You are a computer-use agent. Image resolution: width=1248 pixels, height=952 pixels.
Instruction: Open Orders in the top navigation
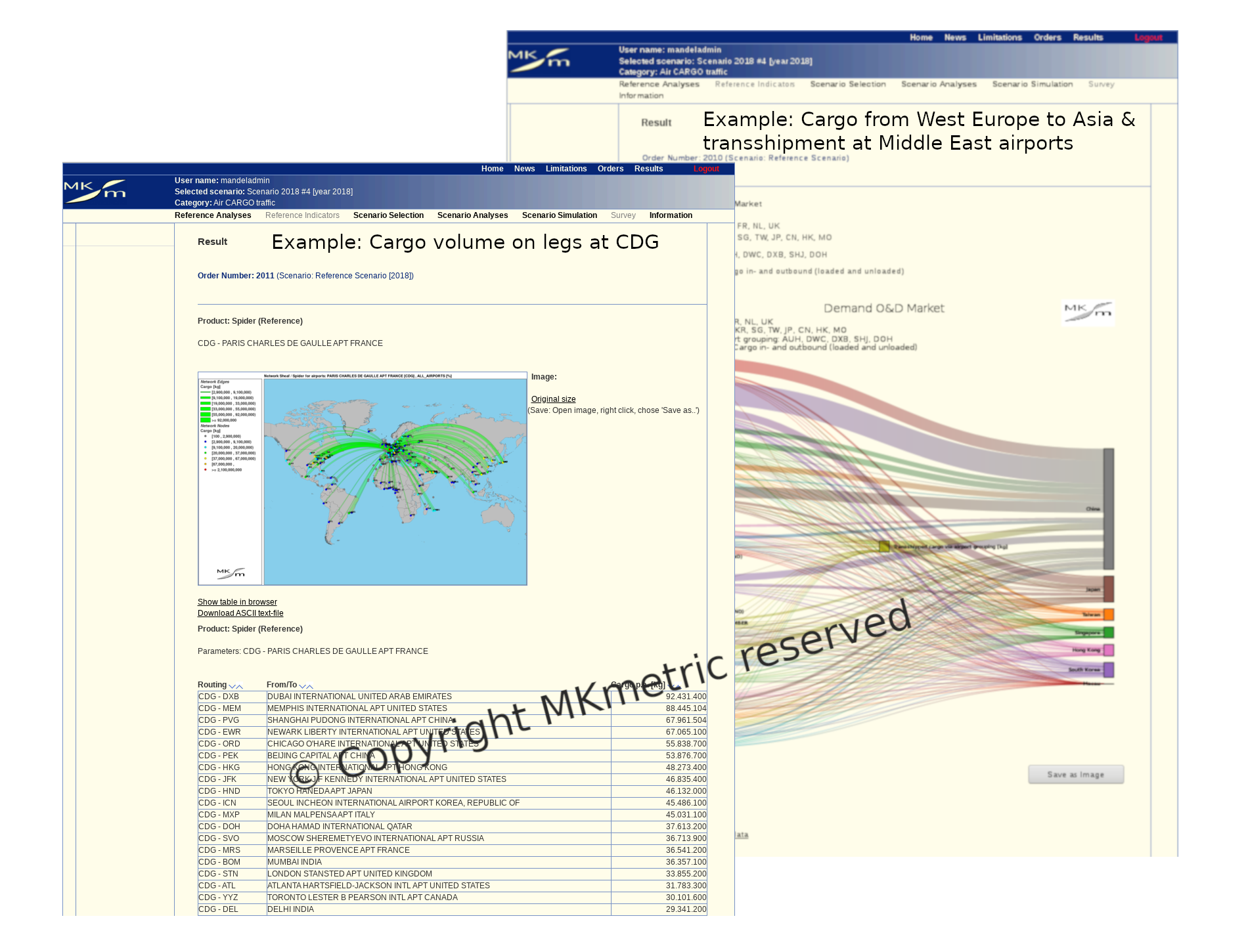pos(610,169)
